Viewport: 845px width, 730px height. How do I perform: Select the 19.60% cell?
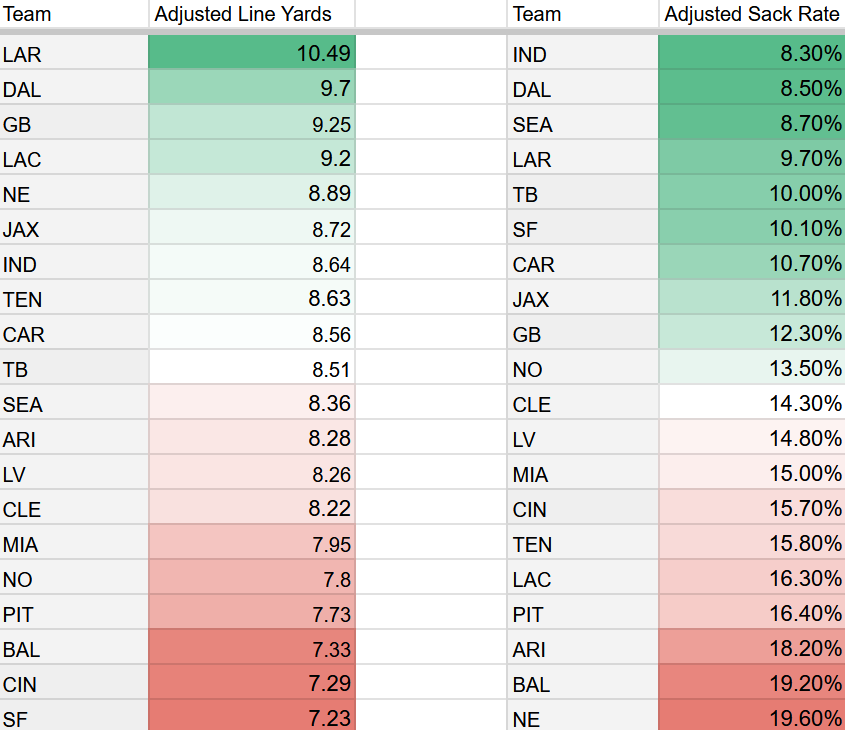(751, 718)
